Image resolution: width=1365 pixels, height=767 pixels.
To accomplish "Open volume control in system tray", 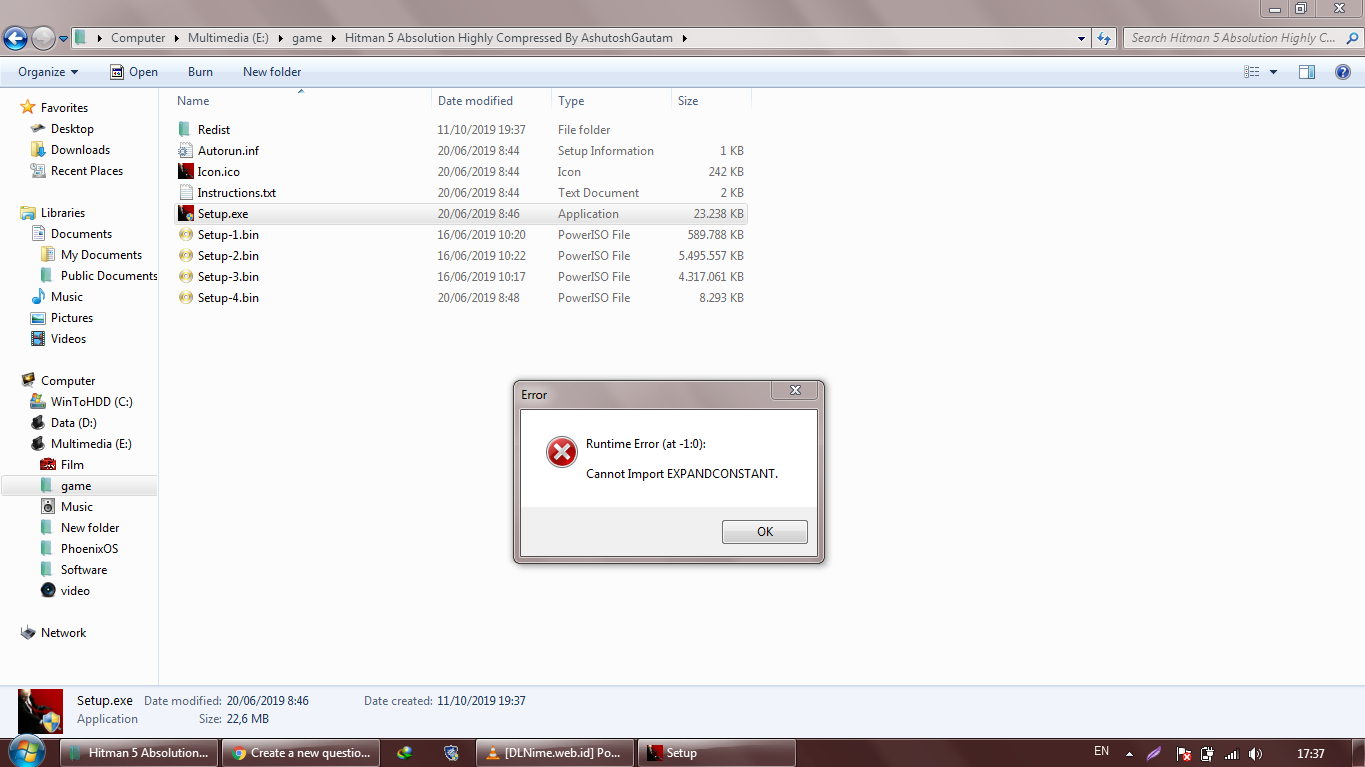I will 1255,753.
